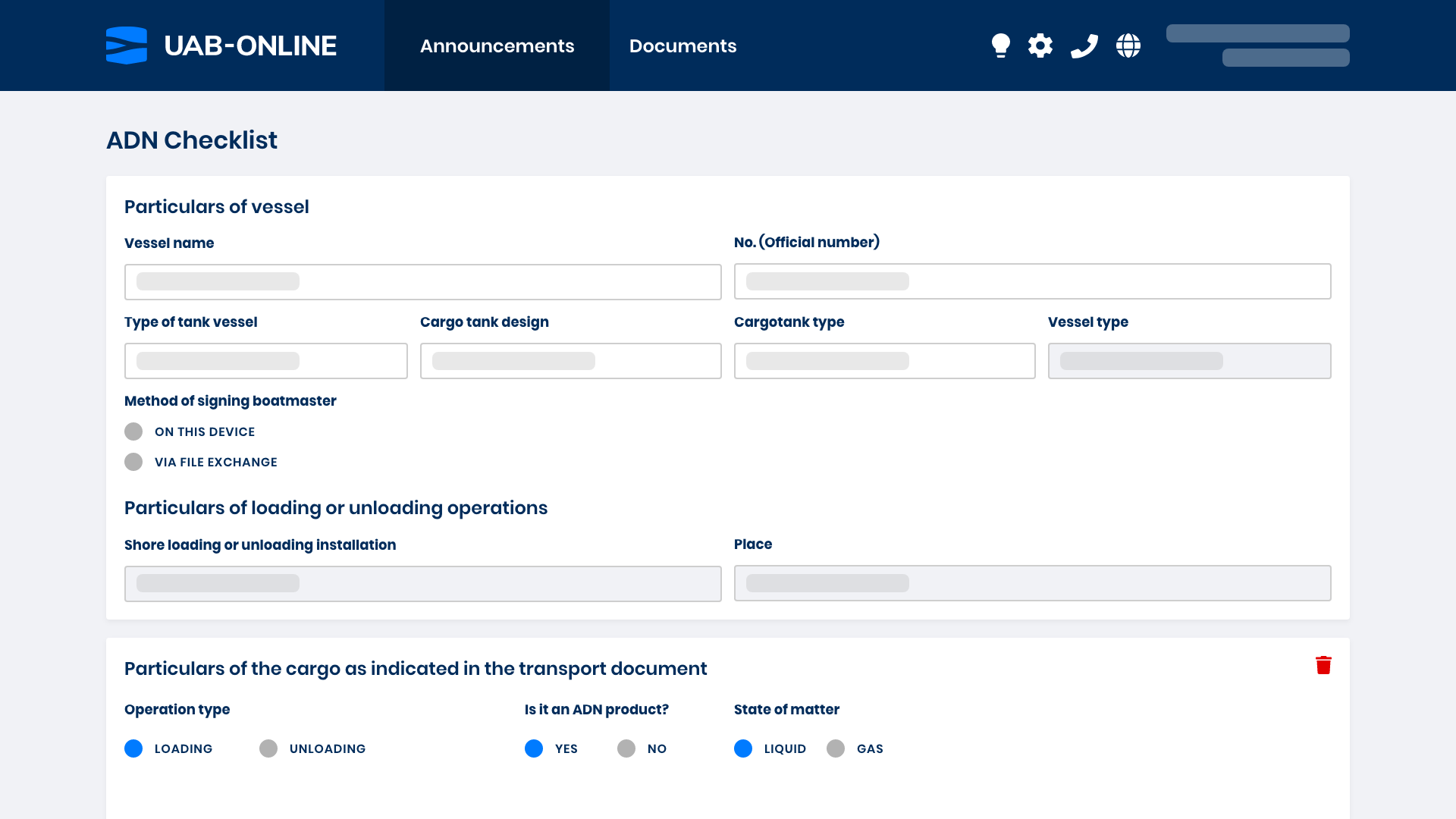This screenshot has width=1456, height=819.
Task: Switch to the Documents tab
Action: point(682,45)
